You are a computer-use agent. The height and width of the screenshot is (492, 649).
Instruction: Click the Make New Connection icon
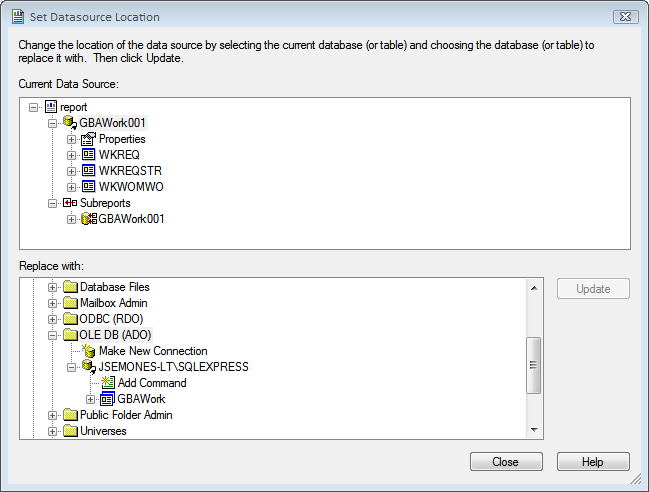click(x=89, y=351)
